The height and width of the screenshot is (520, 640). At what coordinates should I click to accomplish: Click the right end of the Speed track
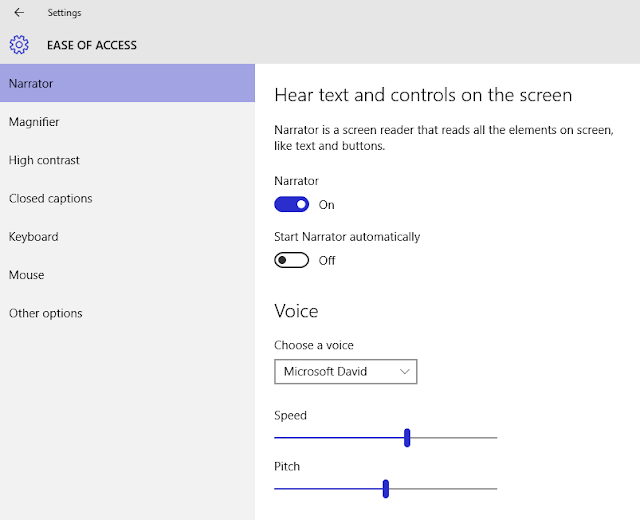[494, 437]
